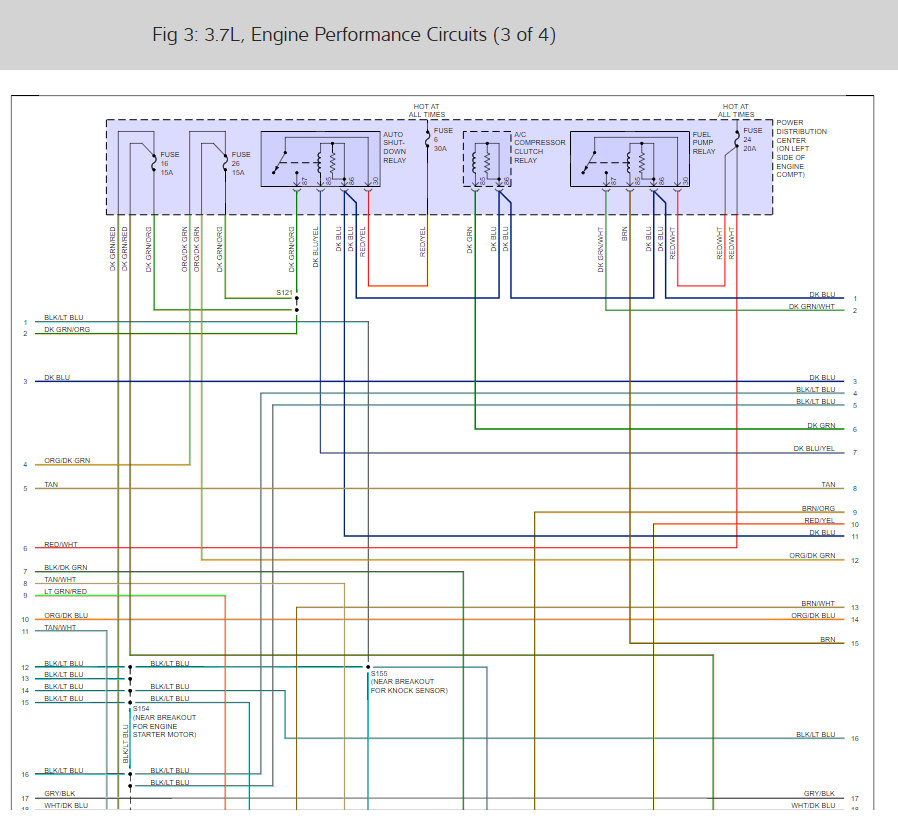The height and width of the screenshot is (829, 898).
Task: Click left connector pin 5 TAN label
Action: click(51, 485)
